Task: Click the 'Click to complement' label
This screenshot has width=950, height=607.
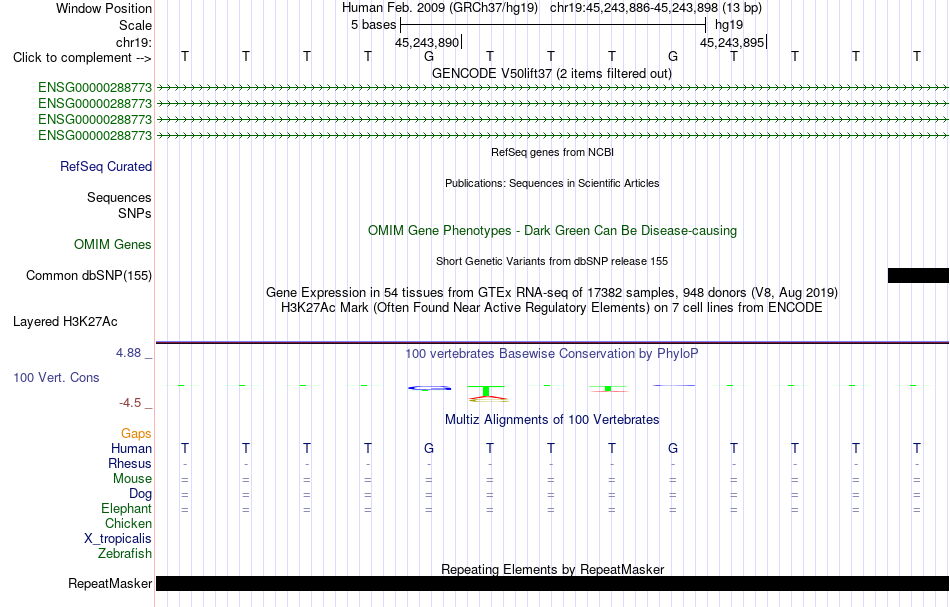Action: (82, 58)
